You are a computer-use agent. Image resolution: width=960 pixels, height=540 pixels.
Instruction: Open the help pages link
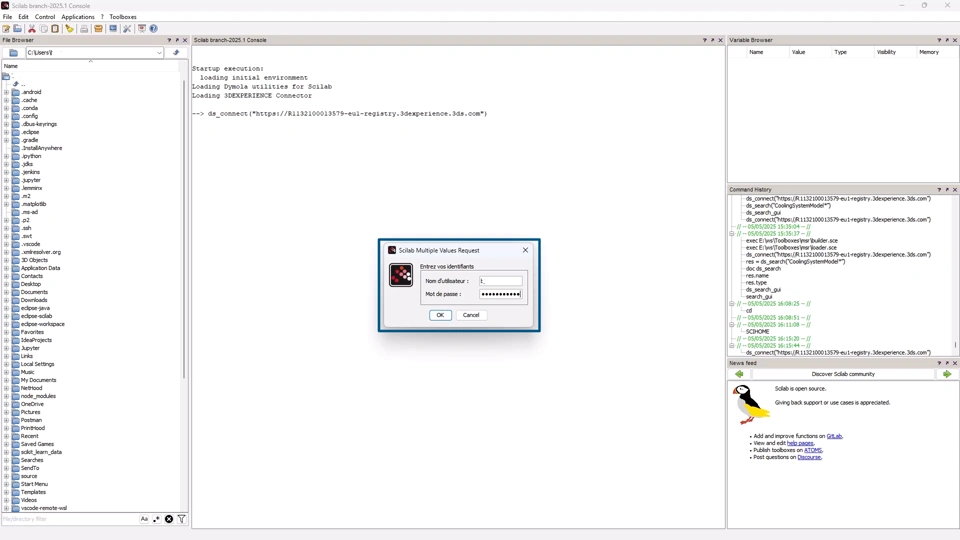pos(800,443)
